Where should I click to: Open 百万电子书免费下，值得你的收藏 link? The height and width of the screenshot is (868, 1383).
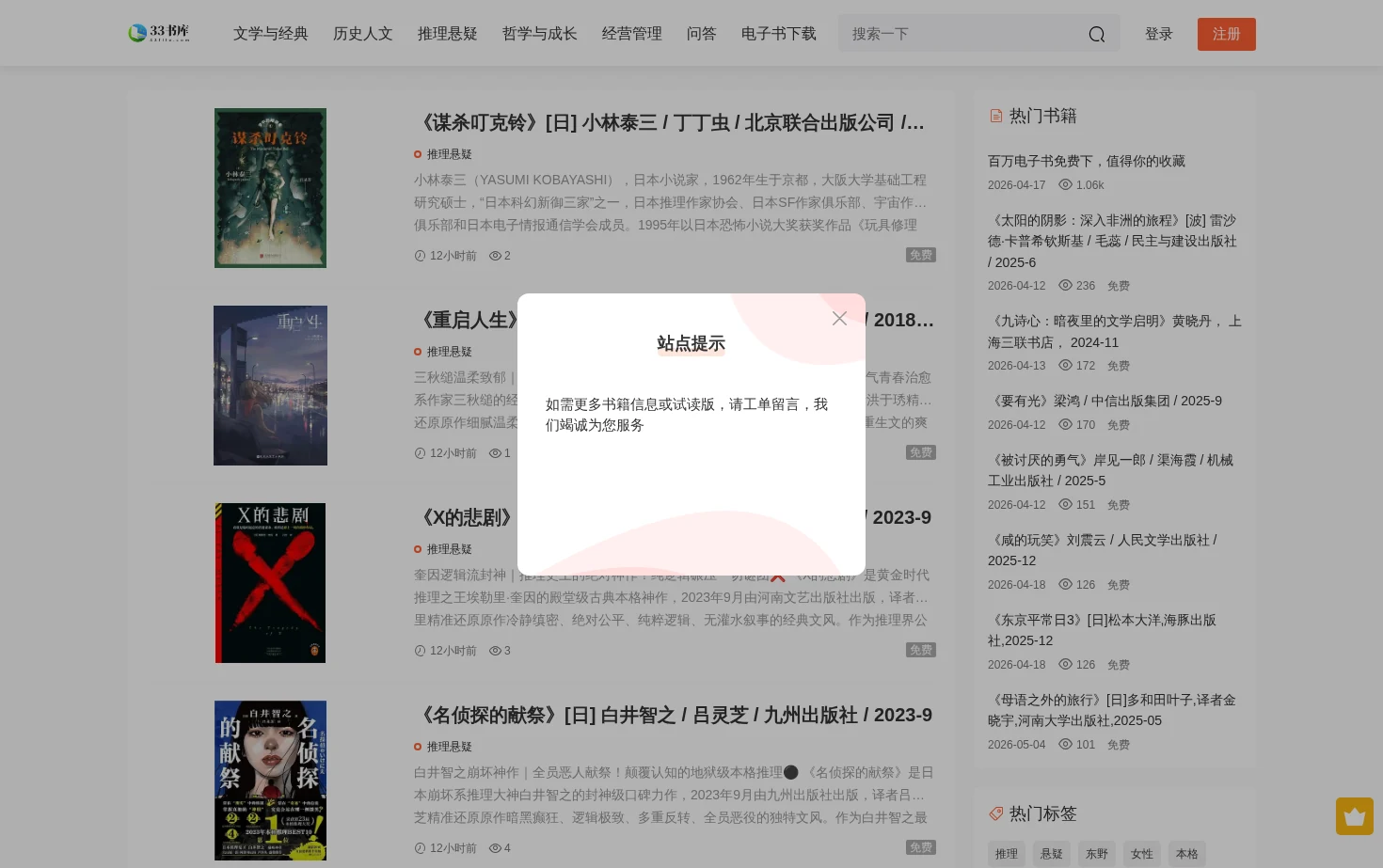[x=1087, y=162]
